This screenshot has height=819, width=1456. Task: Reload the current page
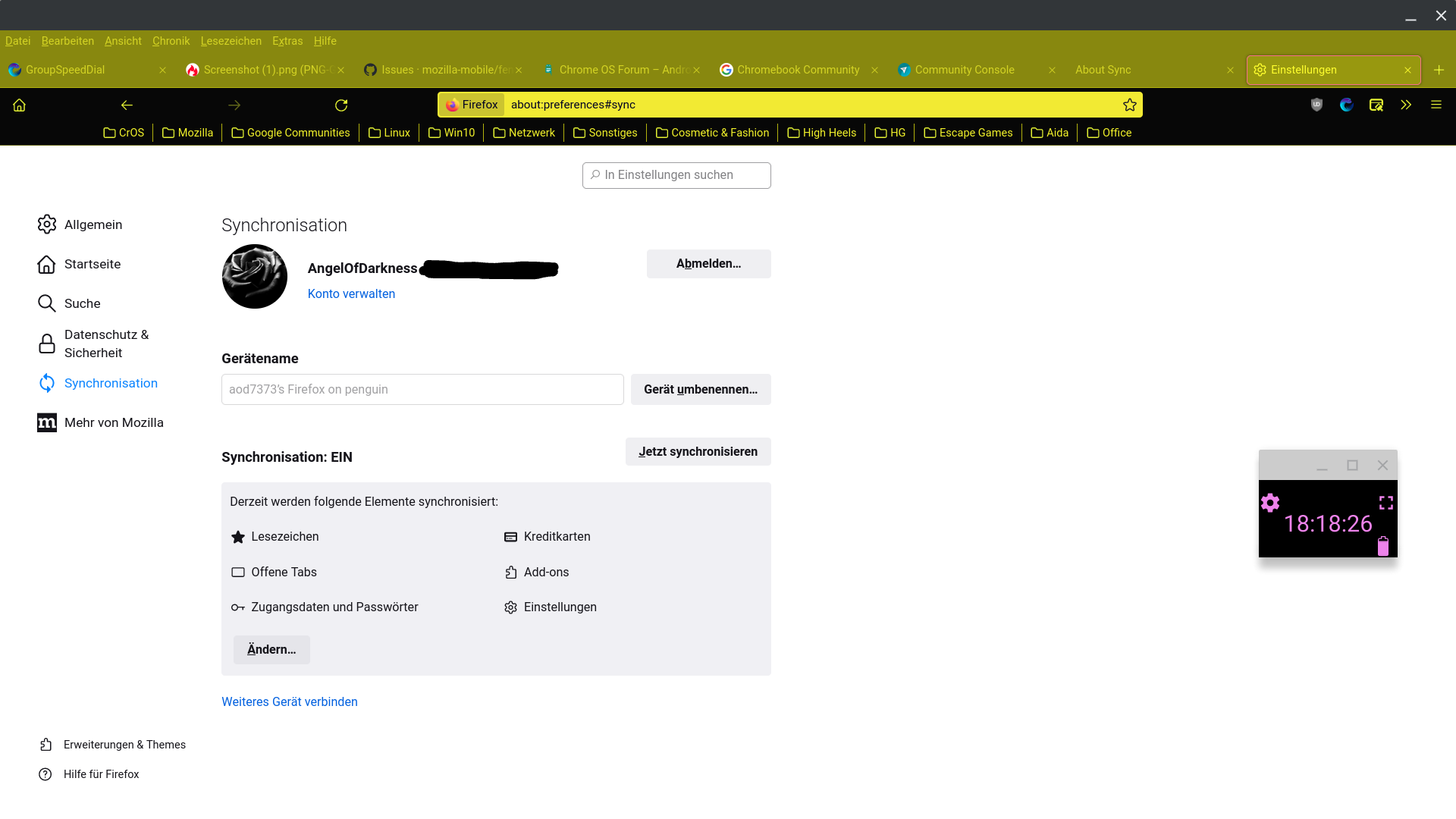click(x=341, y=105)
